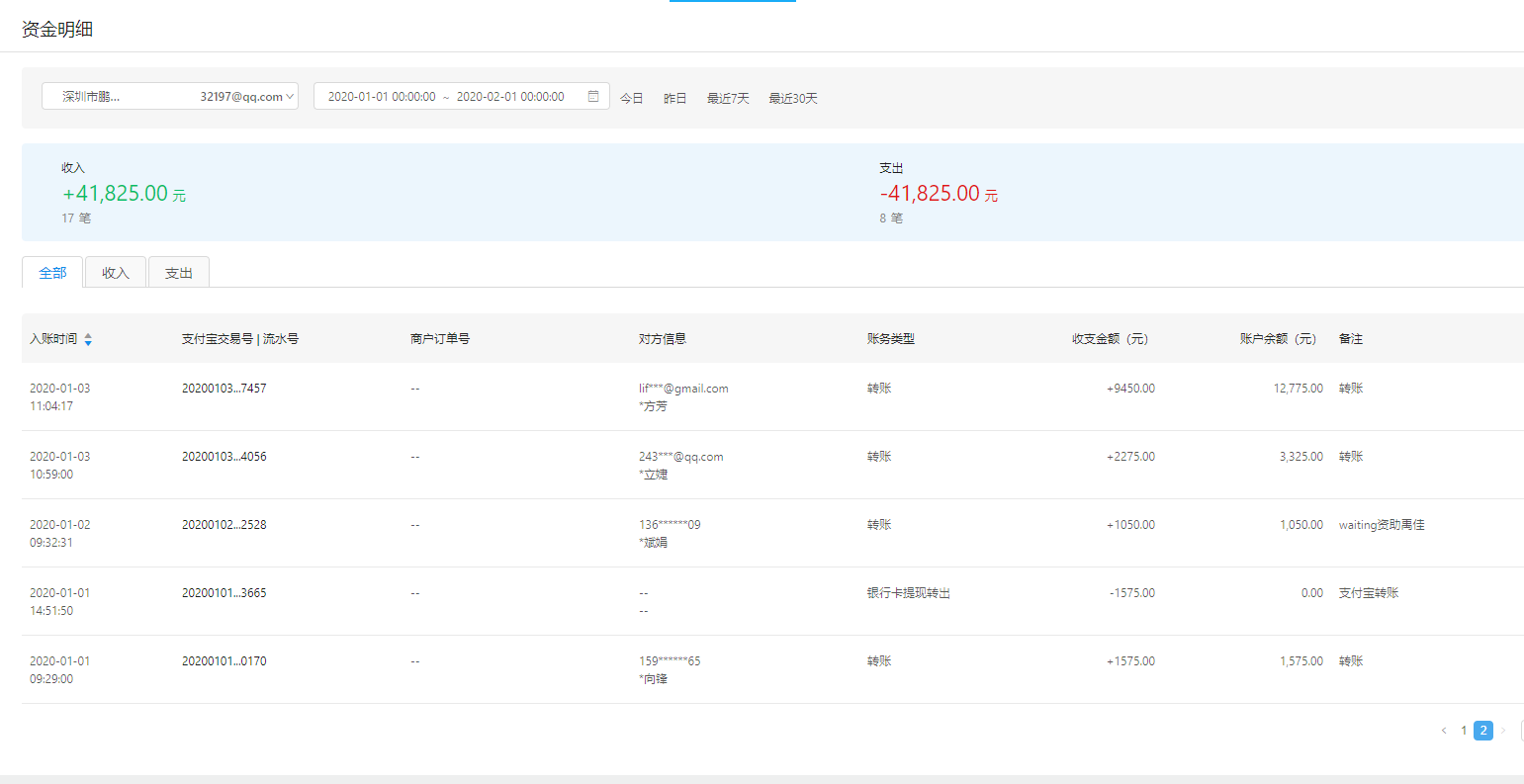Click the end date 2020-02-01 field
Viewport: 1524px width, 784px height.
(510, 97)
